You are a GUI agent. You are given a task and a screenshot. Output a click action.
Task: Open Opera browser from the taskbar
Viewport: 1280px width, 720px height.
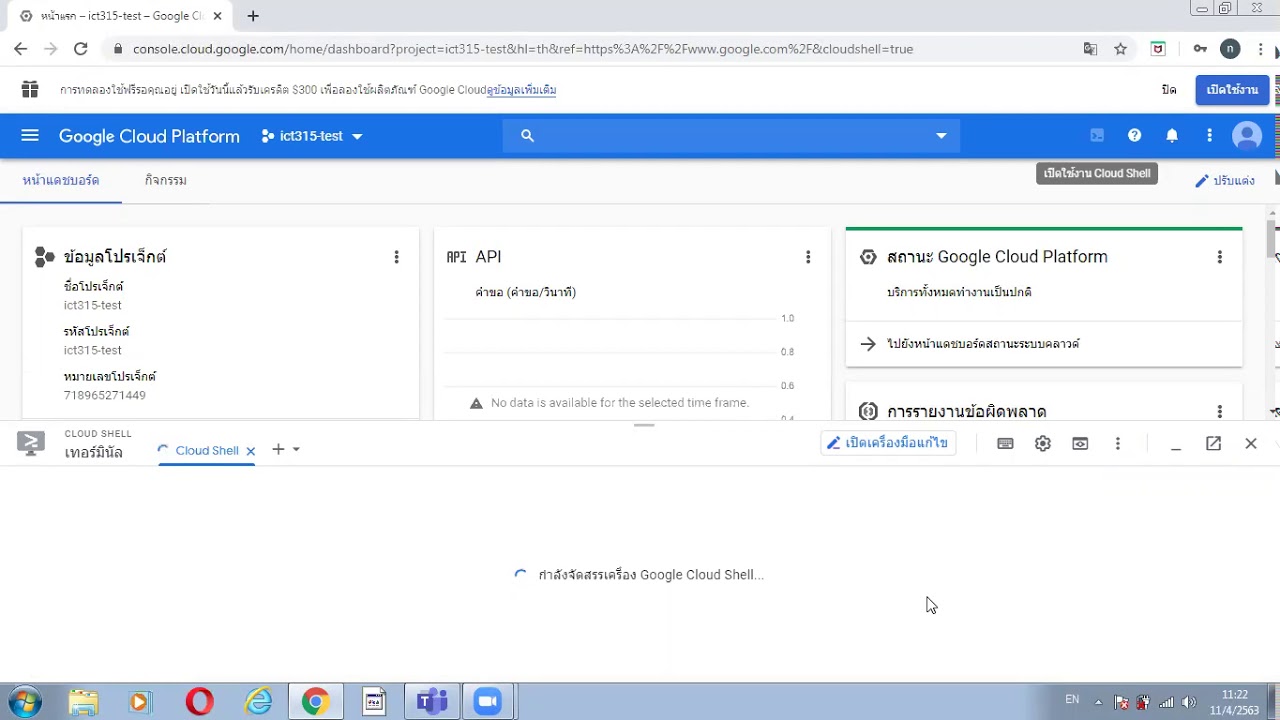pyautogui.click(x=199, y=702)
